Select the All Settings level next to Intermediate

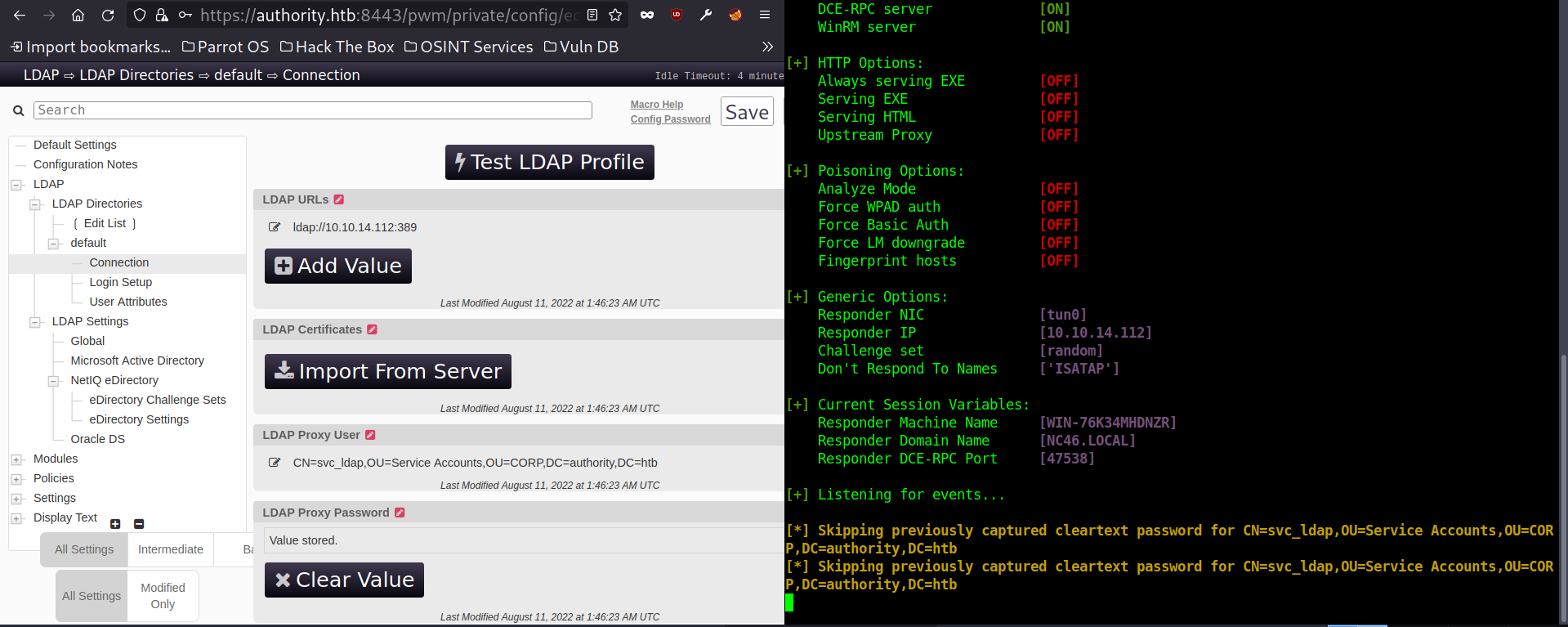84,549
